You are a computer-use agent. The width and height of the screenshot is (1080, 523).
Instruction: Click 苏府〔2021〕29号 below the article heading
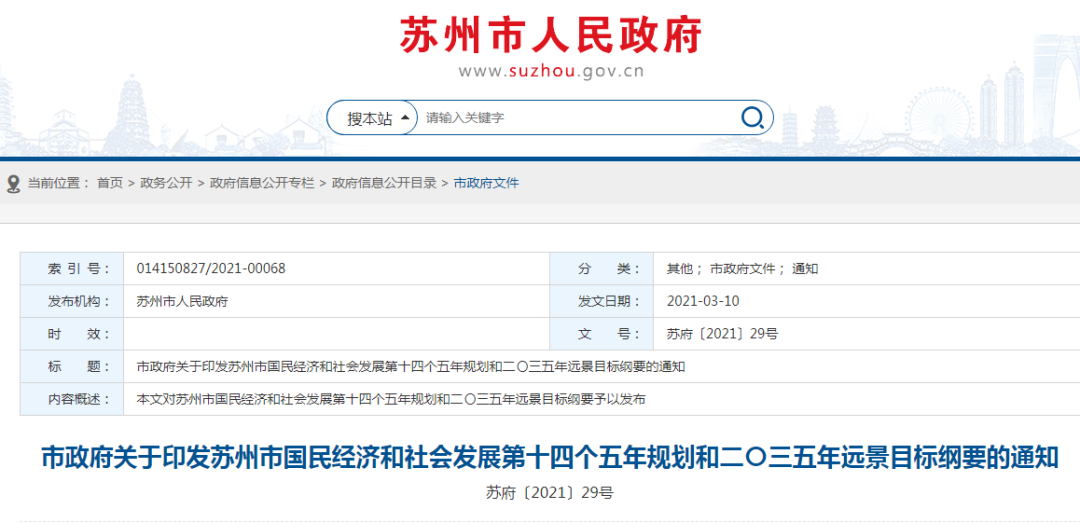click(550, 493)
